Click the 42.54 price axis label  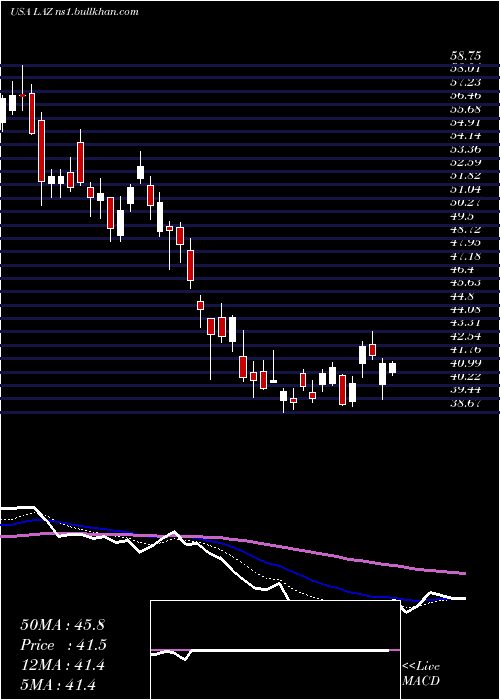point(465,337)
